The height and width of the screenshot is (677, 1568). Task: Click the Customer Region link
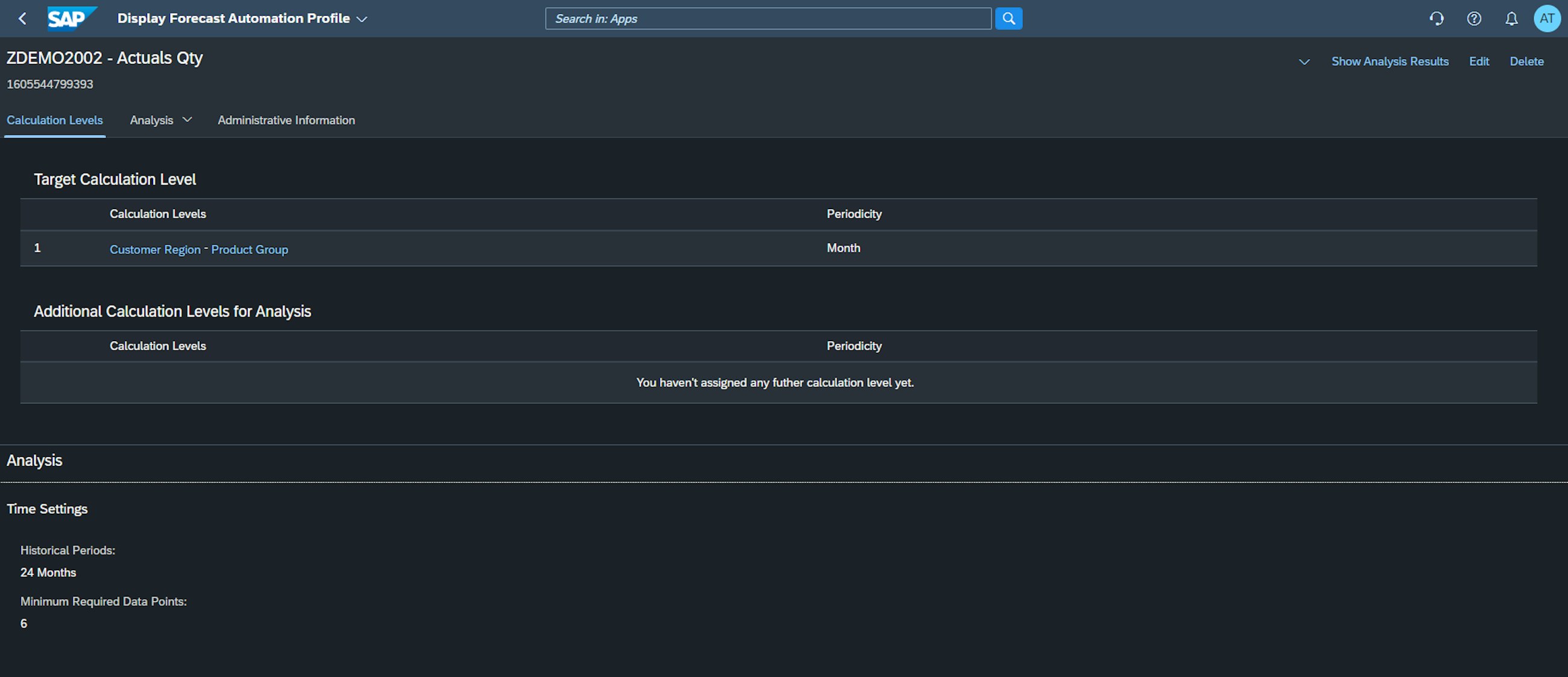point(154,249)
